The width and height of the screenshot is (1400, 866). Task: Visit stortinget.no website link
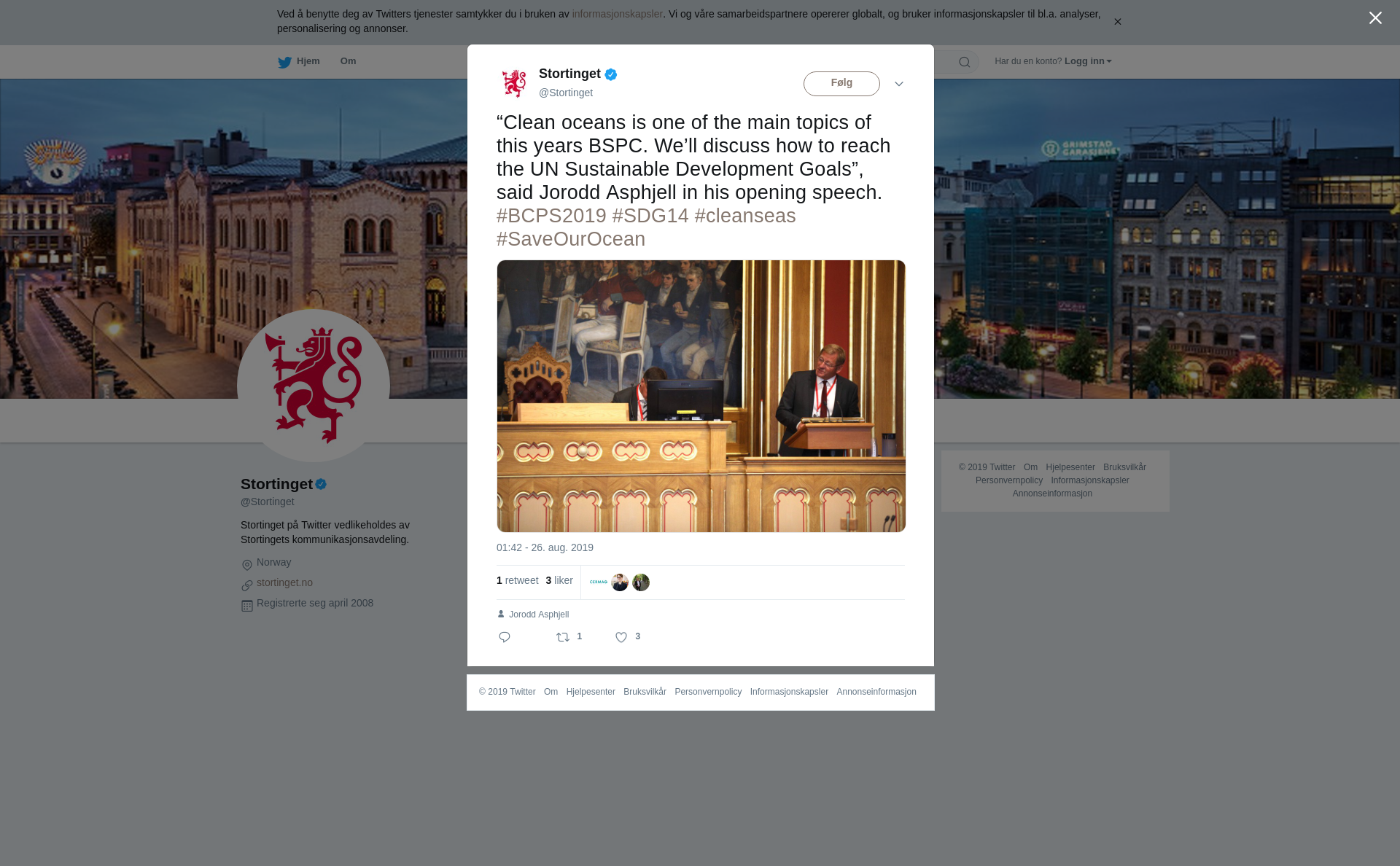pos(284,582)
